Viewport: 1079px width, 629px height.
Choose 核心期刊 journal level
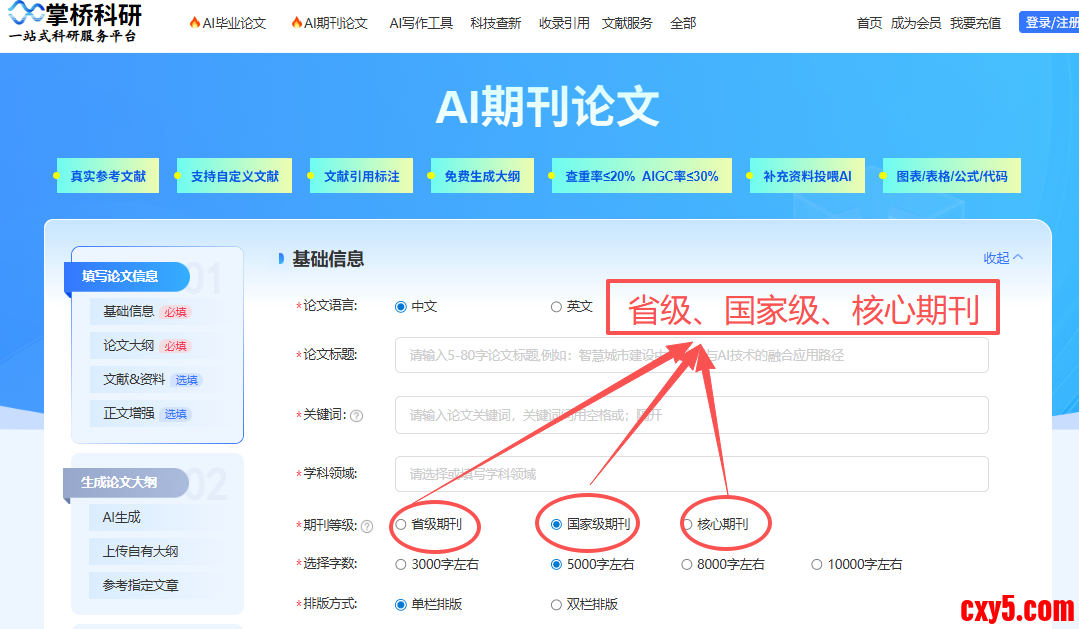point(687,524)
